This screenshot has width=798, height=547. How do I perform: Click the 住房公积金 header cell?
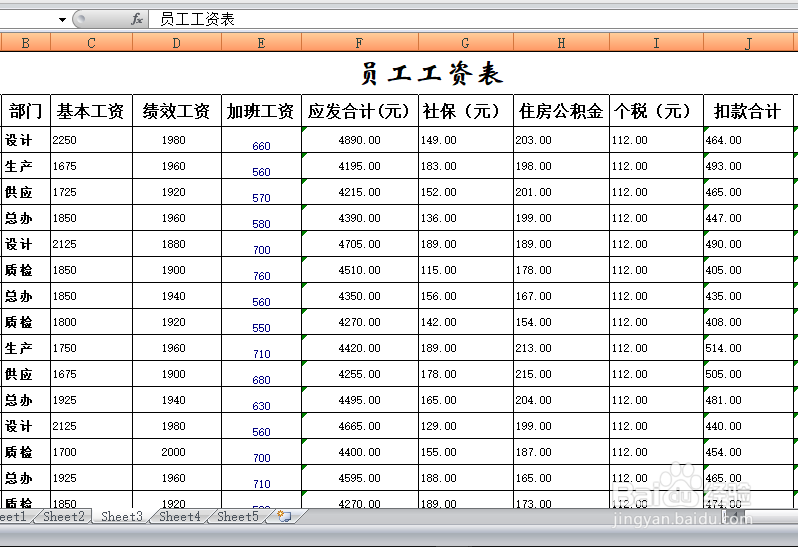point(561,110)
